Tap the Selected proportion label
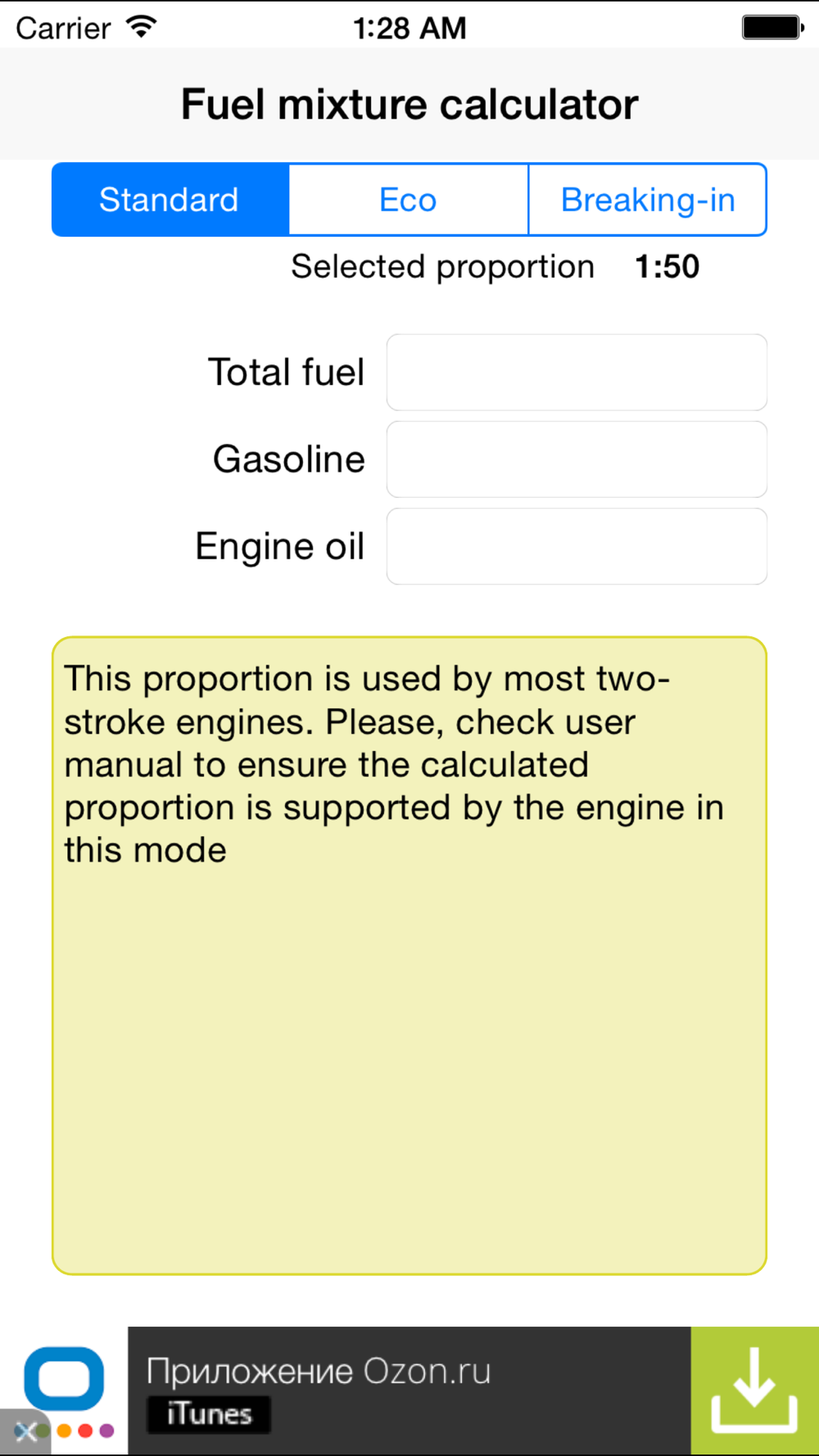 (442, 267)
